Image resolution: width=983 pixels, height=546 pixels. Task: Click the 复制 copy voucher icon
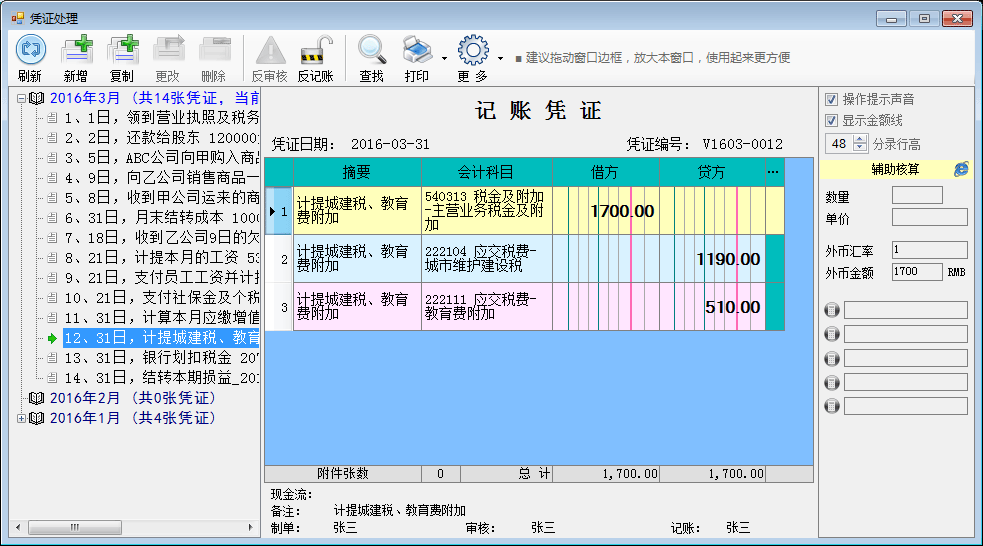tap(122, 50)
